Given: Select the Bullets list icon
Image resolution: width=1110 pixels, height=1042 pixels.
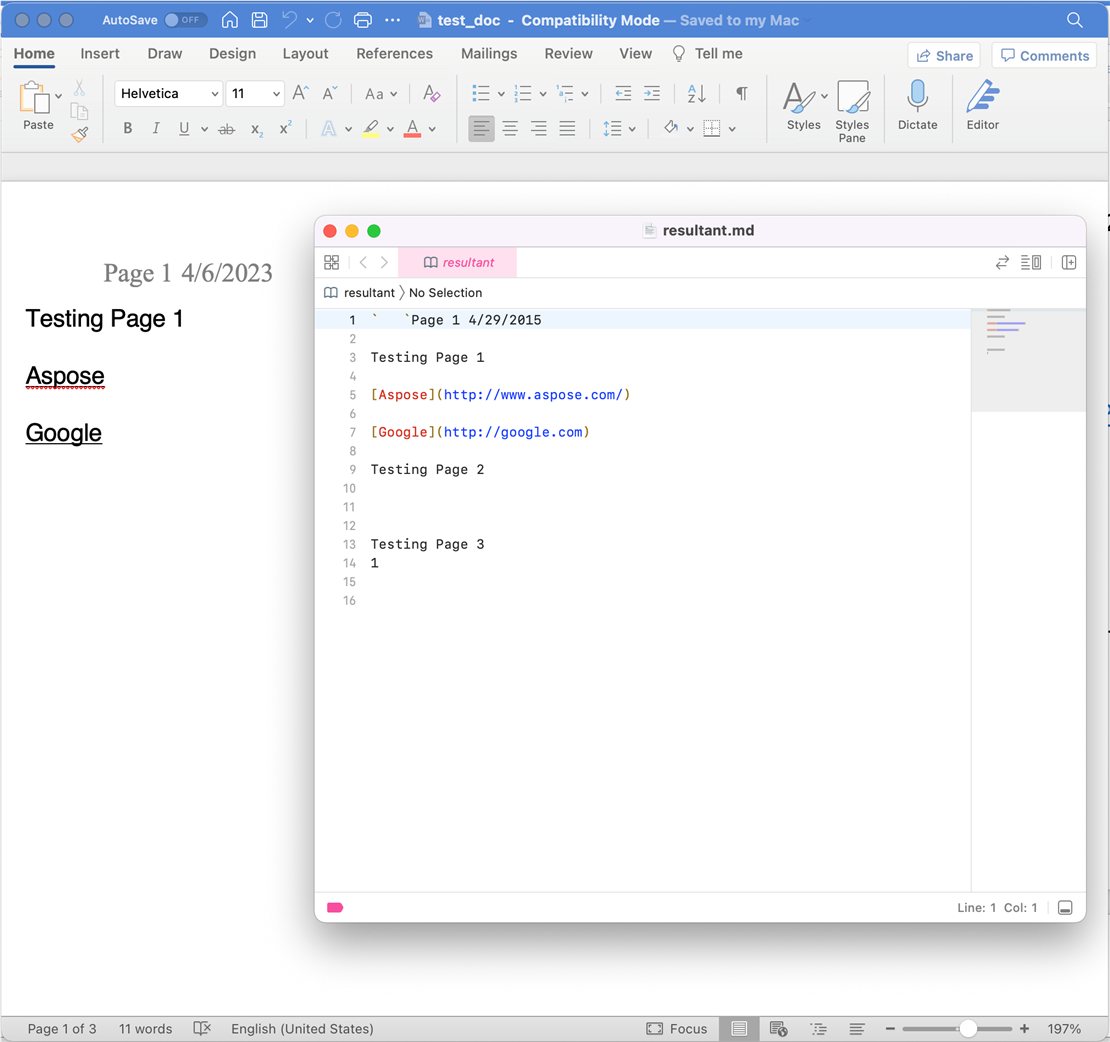Looking at the screenshot, I should (482, 93).
